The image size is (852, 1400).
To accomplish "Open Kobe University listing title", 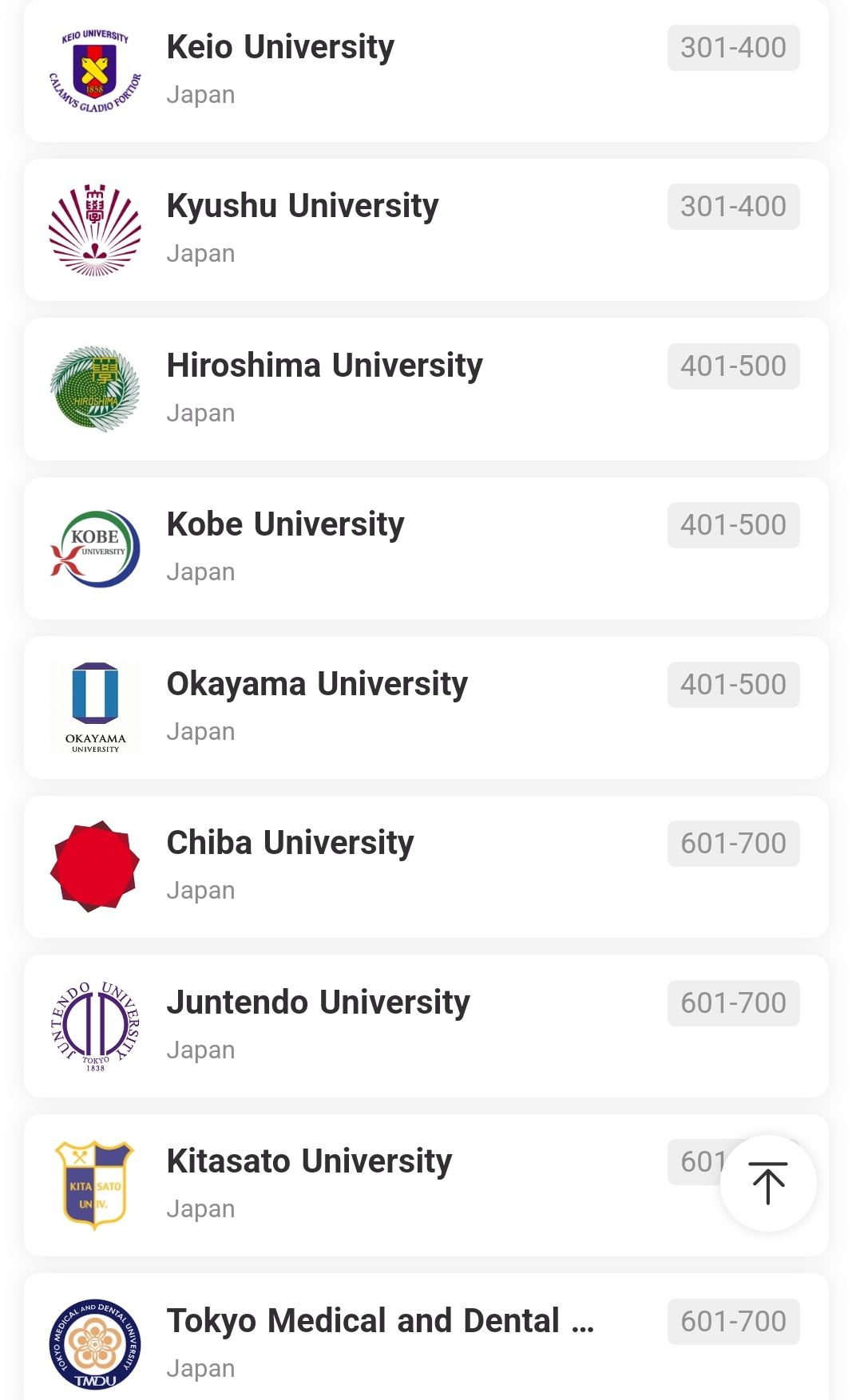I will [285, 524].
